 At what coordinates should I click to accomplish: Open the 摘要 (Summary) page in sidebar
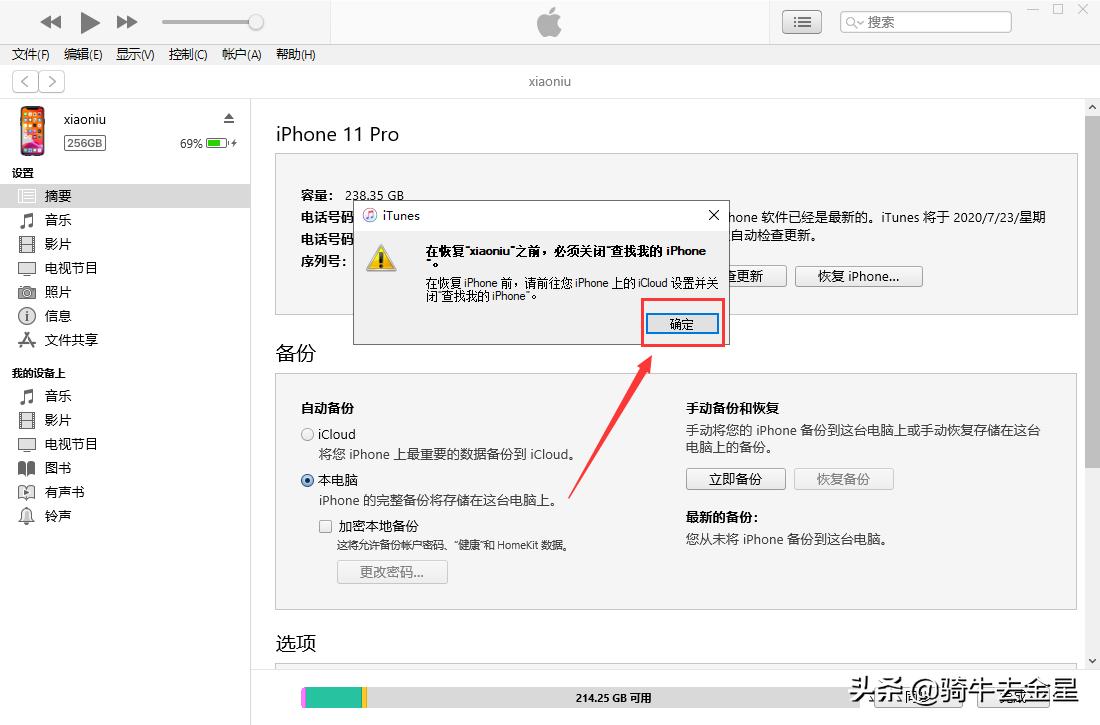pos(58,195)
